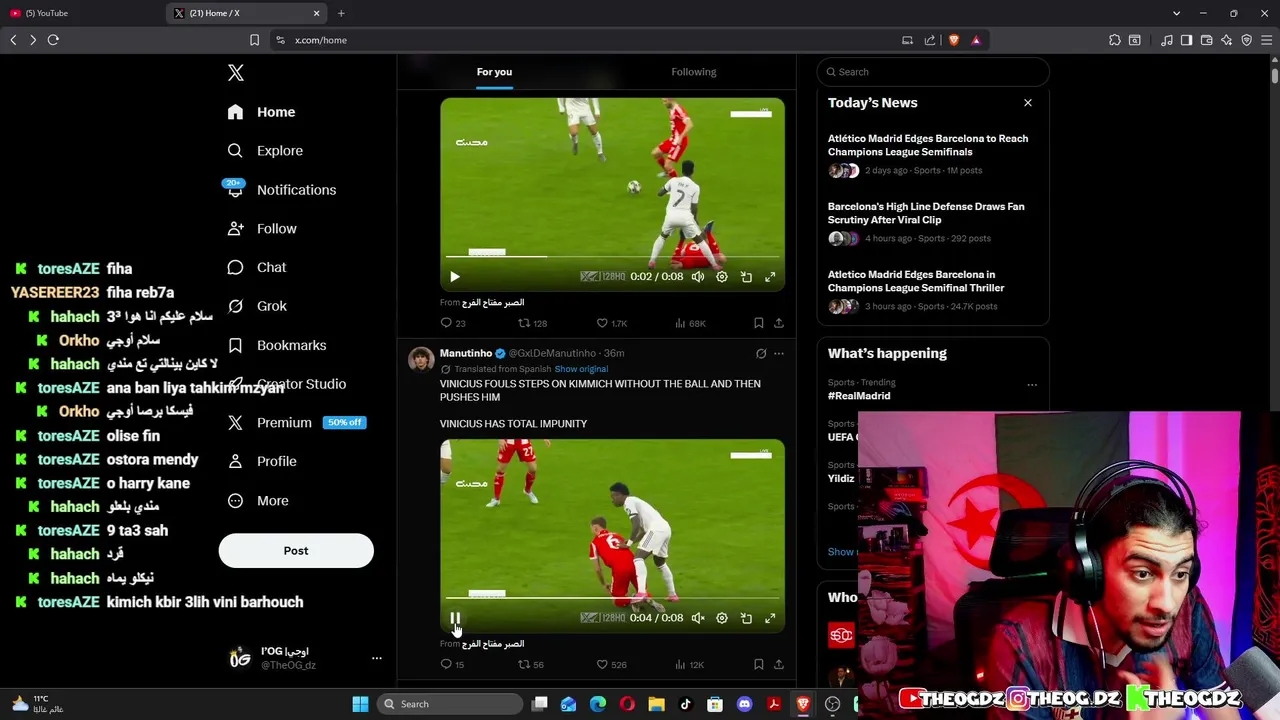
Task: Reply to the post with 23 replies
Action: [x=453, y=323]
